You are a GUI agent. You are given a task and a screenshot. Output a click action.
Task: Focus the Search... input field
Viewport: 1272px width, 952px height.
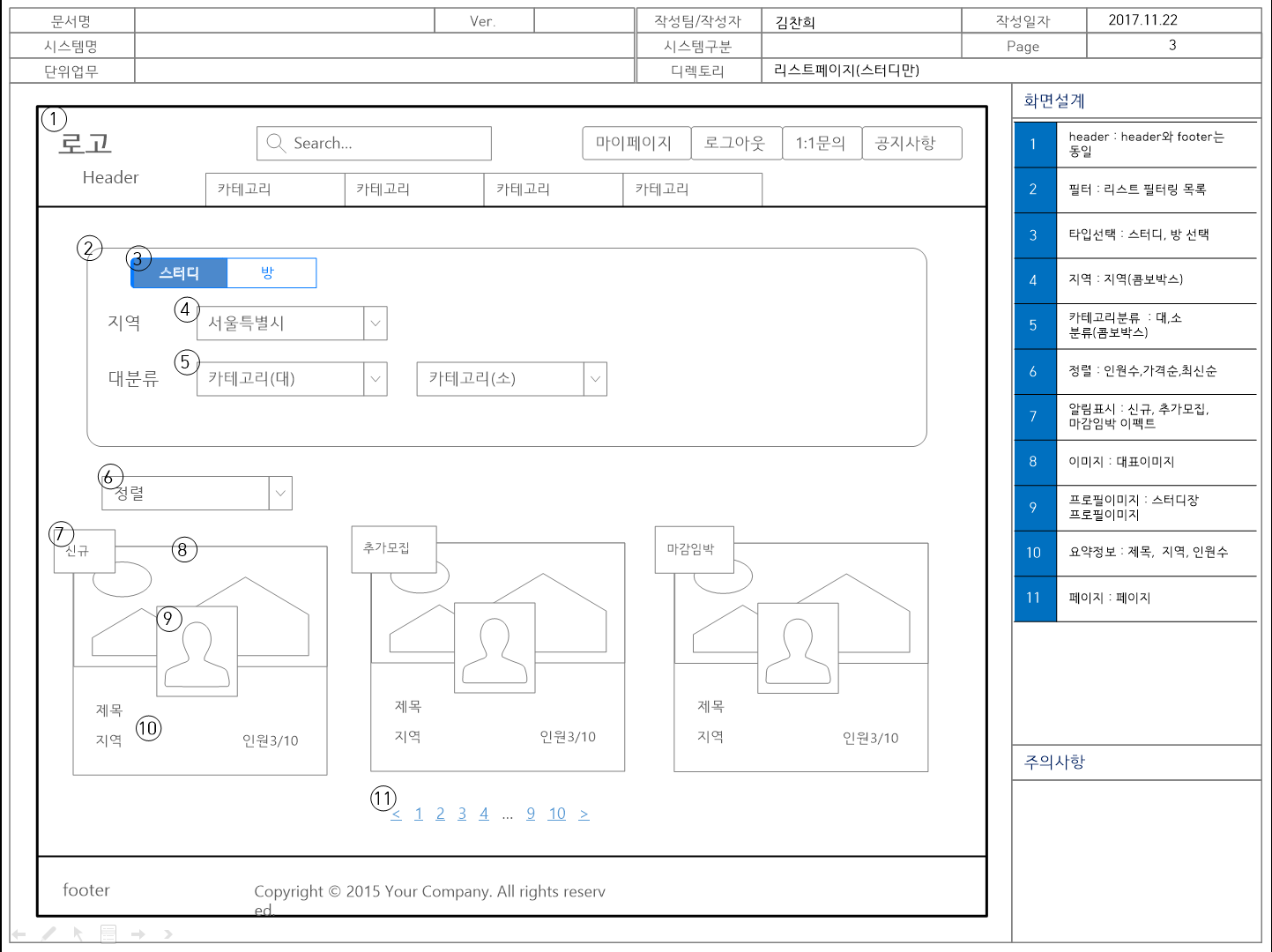374,143
